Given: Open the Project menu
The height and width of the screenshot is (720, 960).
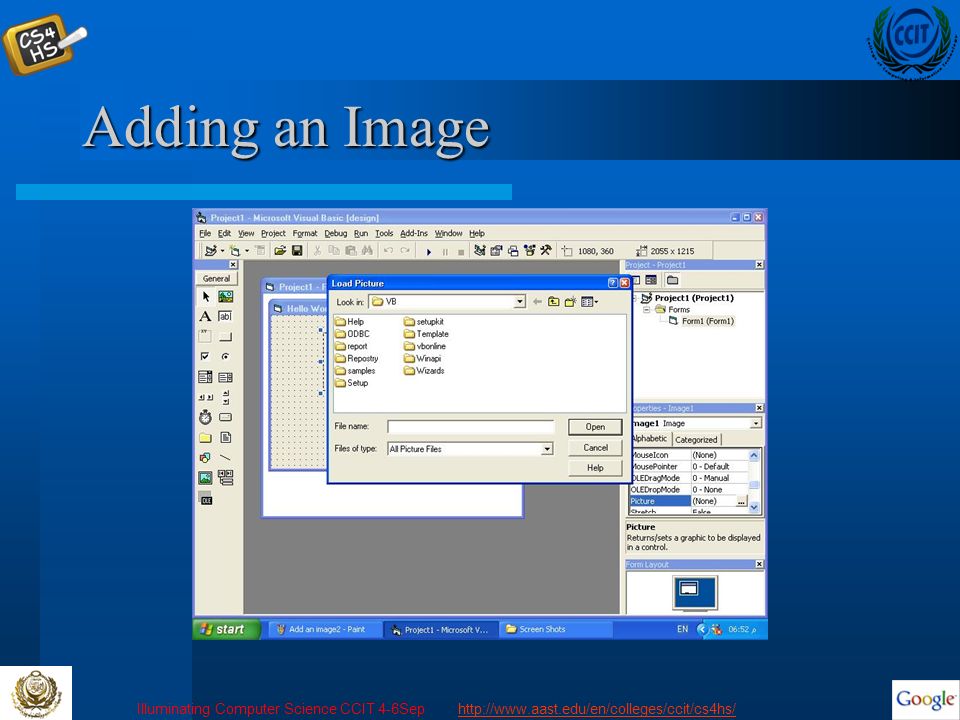Looking at the screenshot, I should (x=273, y=233).
